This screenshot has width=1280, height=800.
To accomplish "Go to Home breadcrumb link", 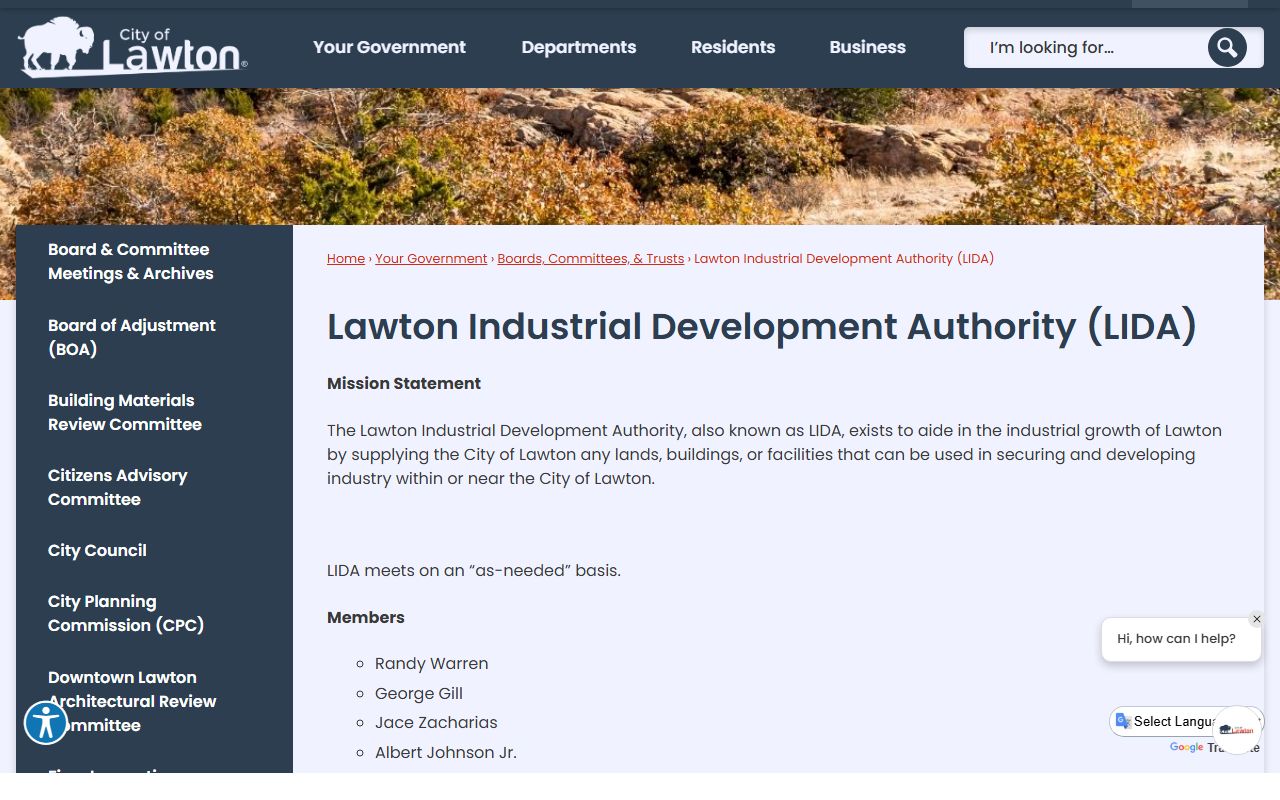I will pos(346,258).
